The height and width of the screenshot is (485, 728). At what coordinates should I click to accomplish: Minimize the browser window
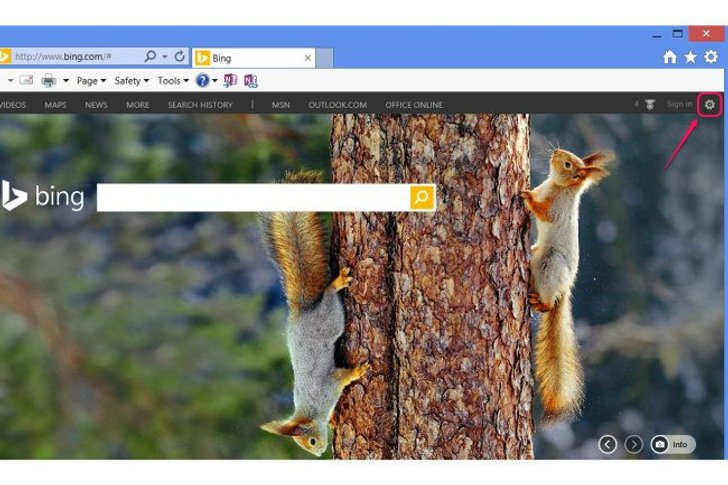[656, 34]
